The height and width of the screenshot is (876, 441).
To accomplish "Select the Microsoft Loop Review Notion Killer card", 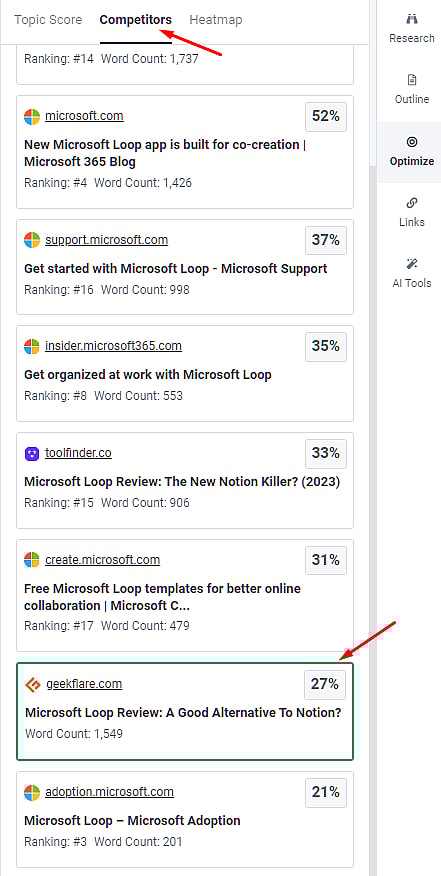I will click(x=185, y=480).
